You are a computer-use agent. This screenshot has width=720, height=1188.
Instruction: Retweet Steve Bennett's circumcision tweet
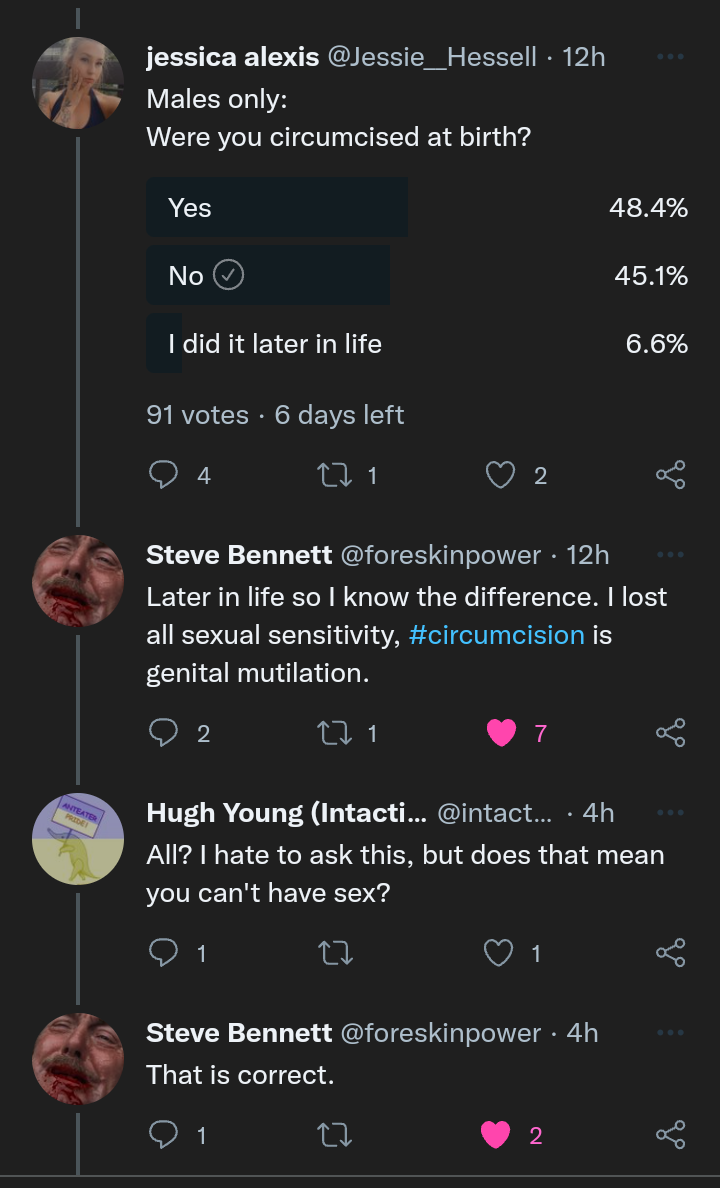[x=336, y=733]
